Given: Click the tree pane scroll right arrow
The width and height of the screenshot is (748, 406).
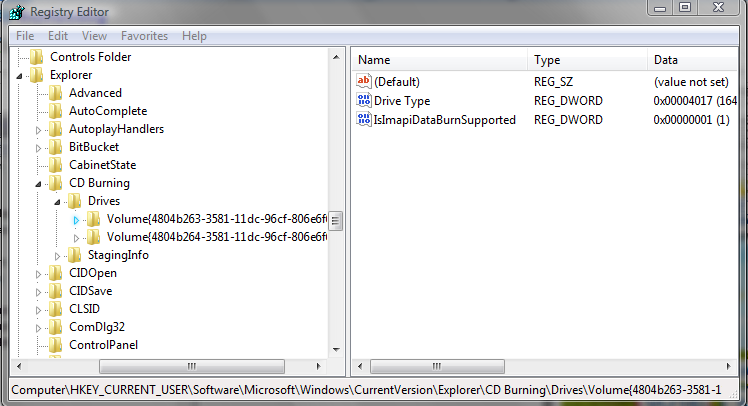Looking at the screenshot, I should point(318,366).
